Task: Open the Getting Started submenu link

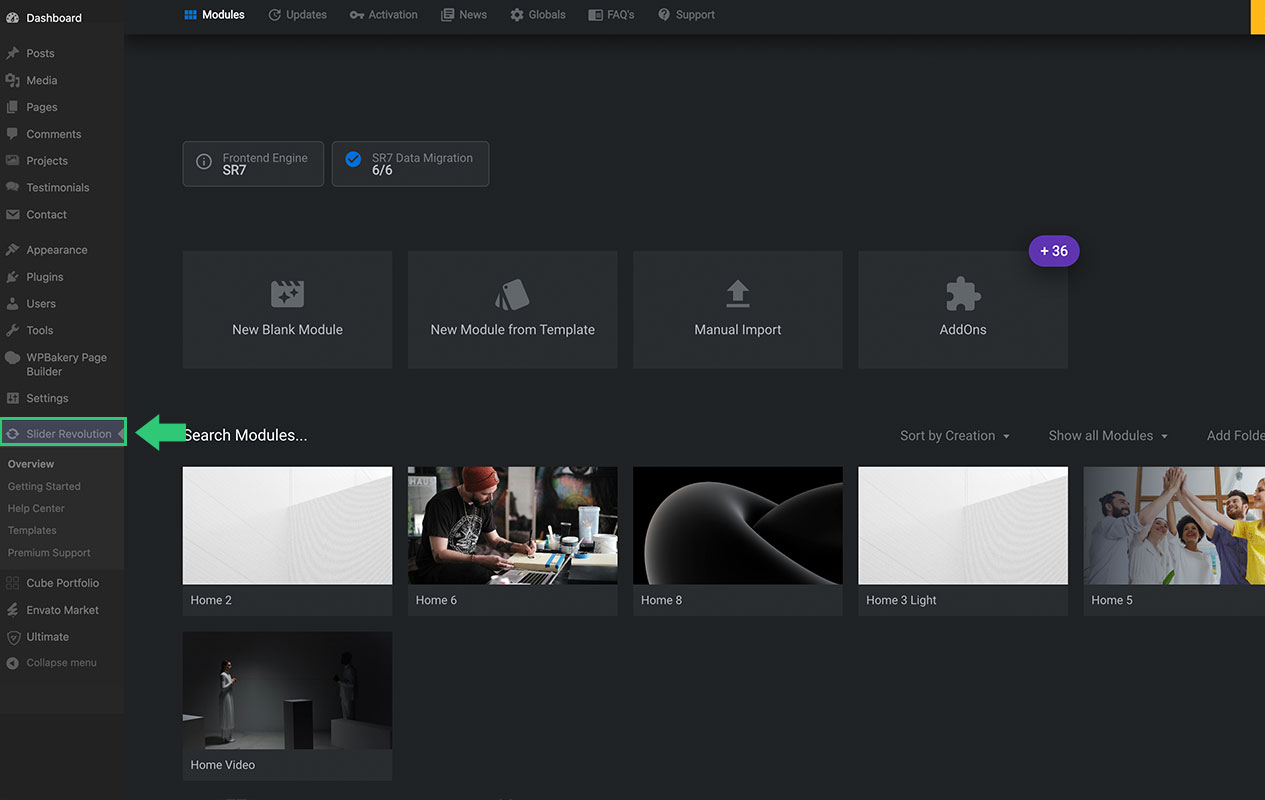Action: pos(44,486)
